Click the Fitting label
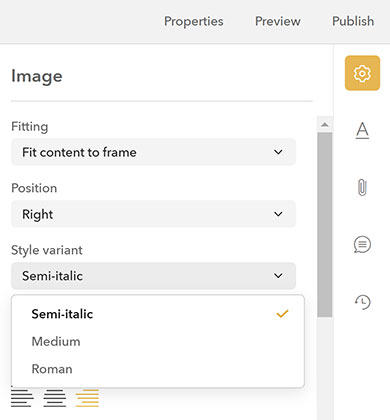 (30, 127)
